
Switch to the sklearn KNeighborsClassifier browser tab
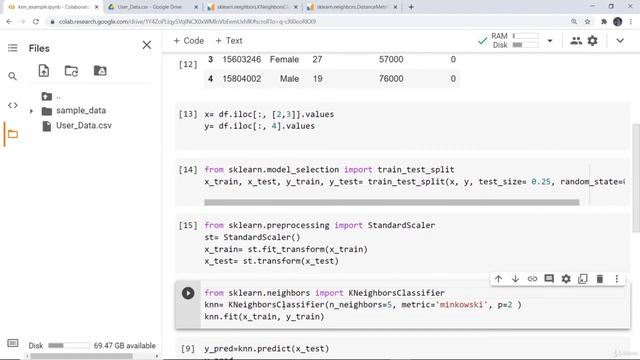coord(252,7)
